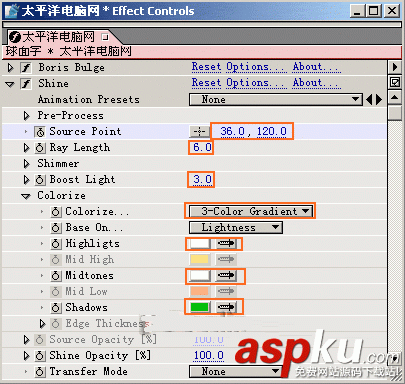Expand the Shimmer group
Screen dimensions: 405x384
(26, 164)
